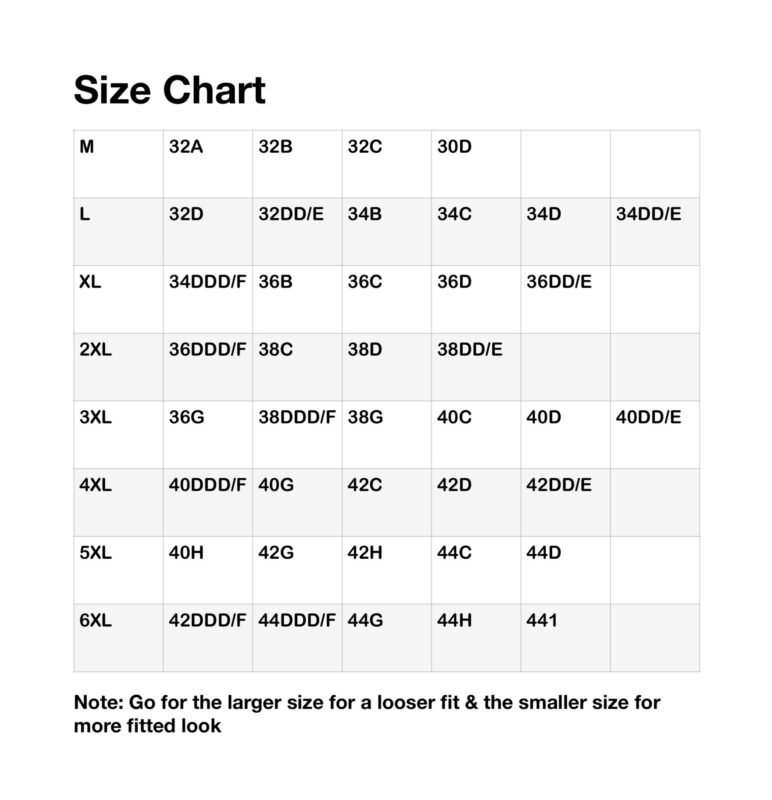Click the L size row label
Image resolution: width=772 pixels, height=800 pixels.
pos(84,214)
